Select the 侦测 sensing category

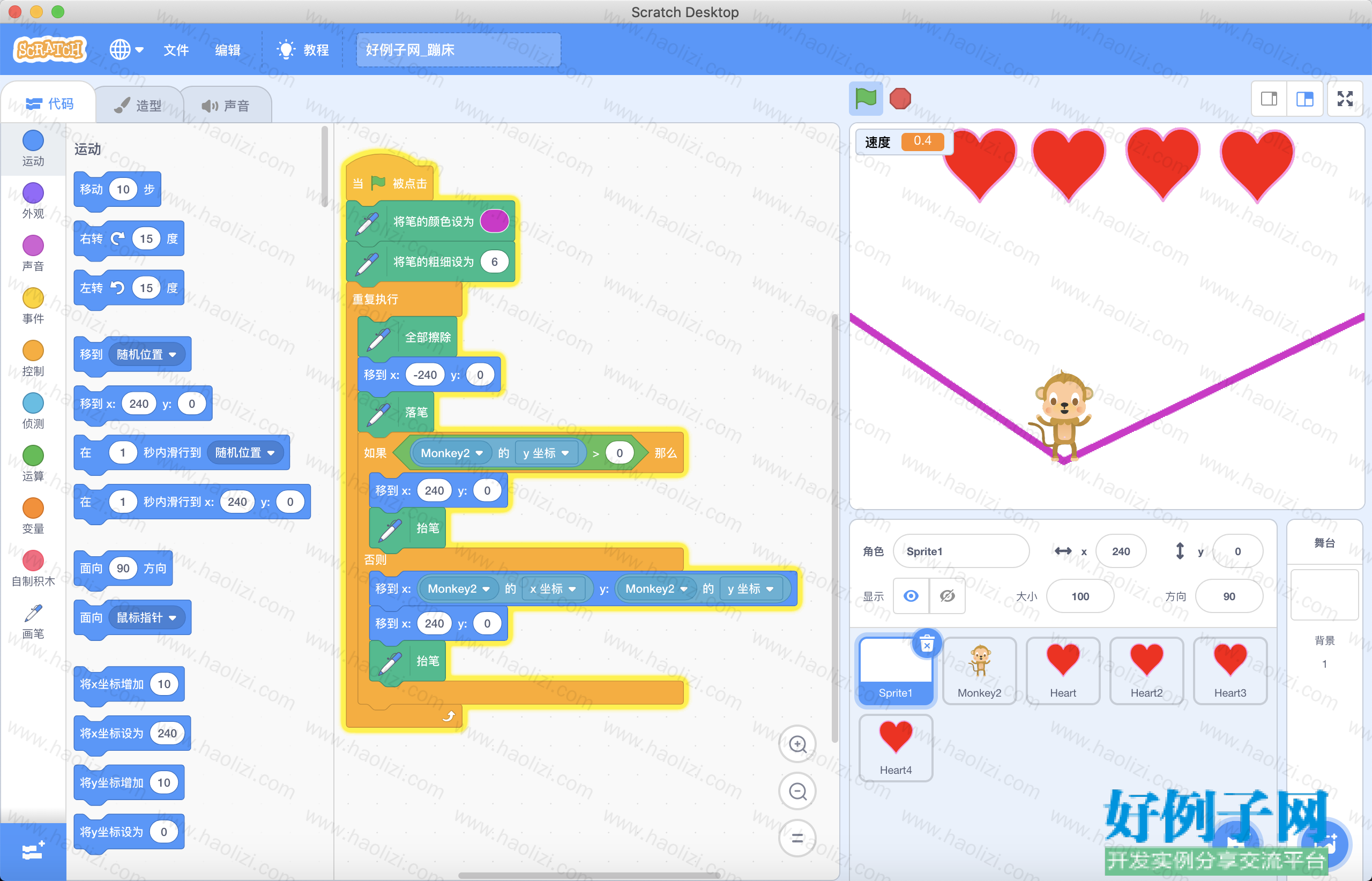click(x=33, y=412)
